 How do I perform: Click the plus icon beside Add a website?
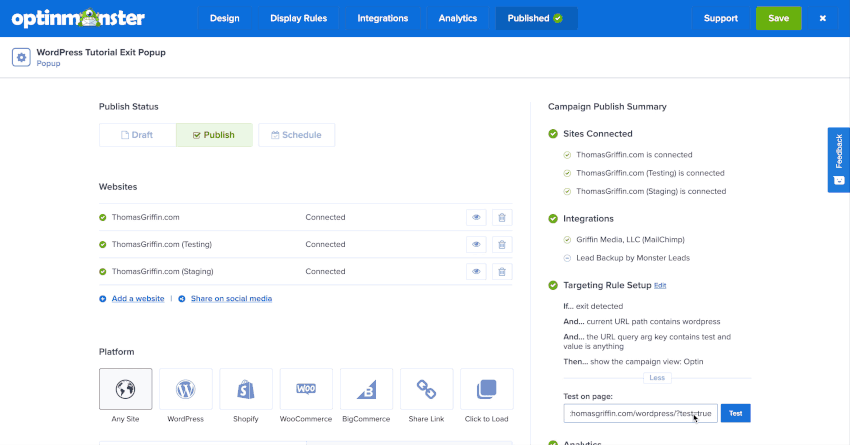click(x=102, y=299)
